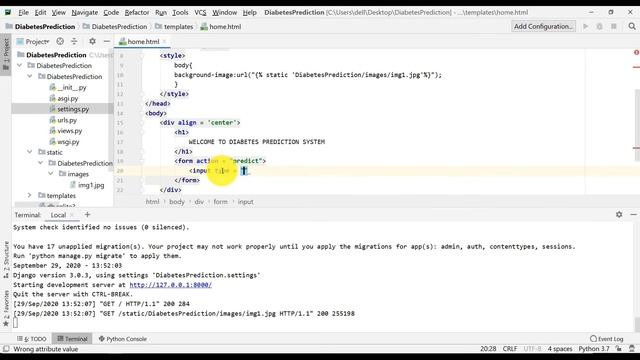Open the Structure side tab
This screenshot has height=360, width=640.
coord(6,260)
